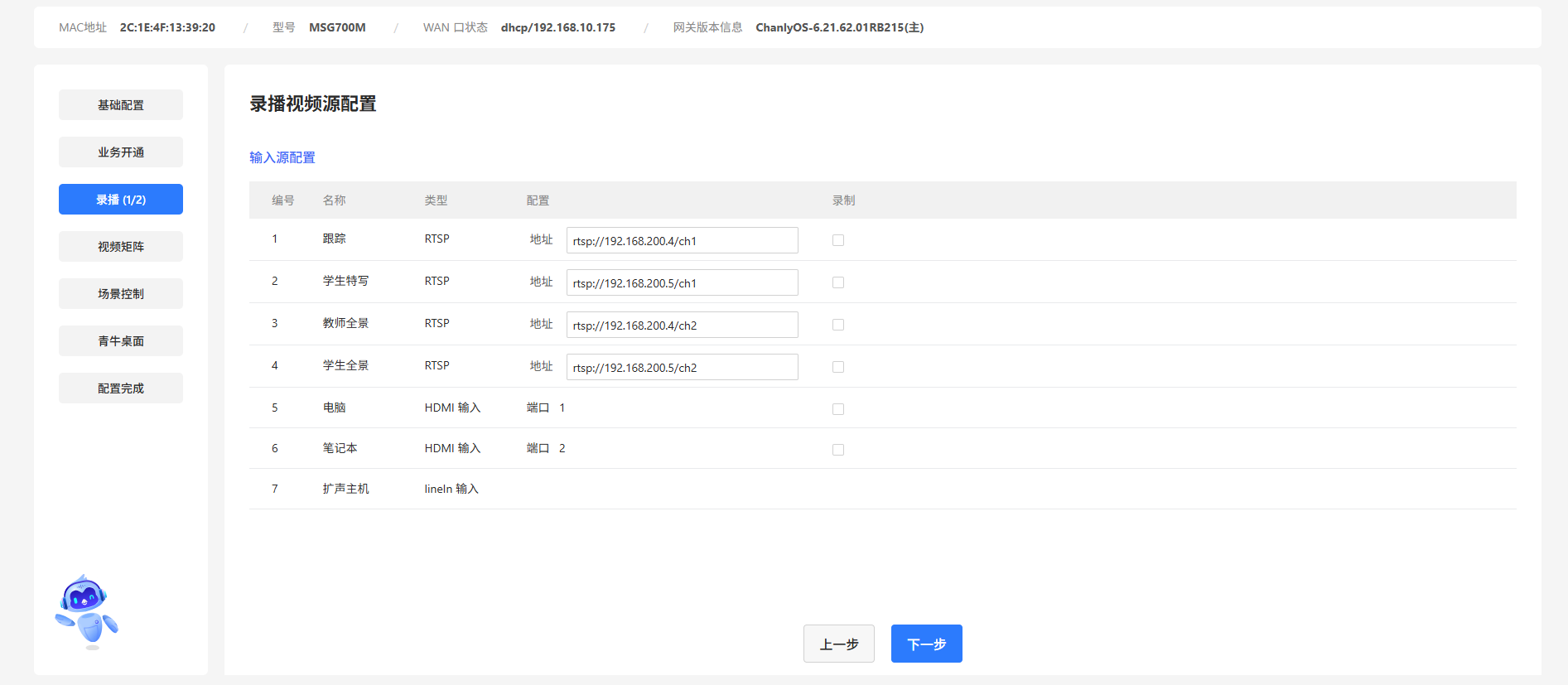Viewport: 1568px width, 685px height.
Task: Toggle recording for 教师全景 source
Action: click(x=838, y=325)
